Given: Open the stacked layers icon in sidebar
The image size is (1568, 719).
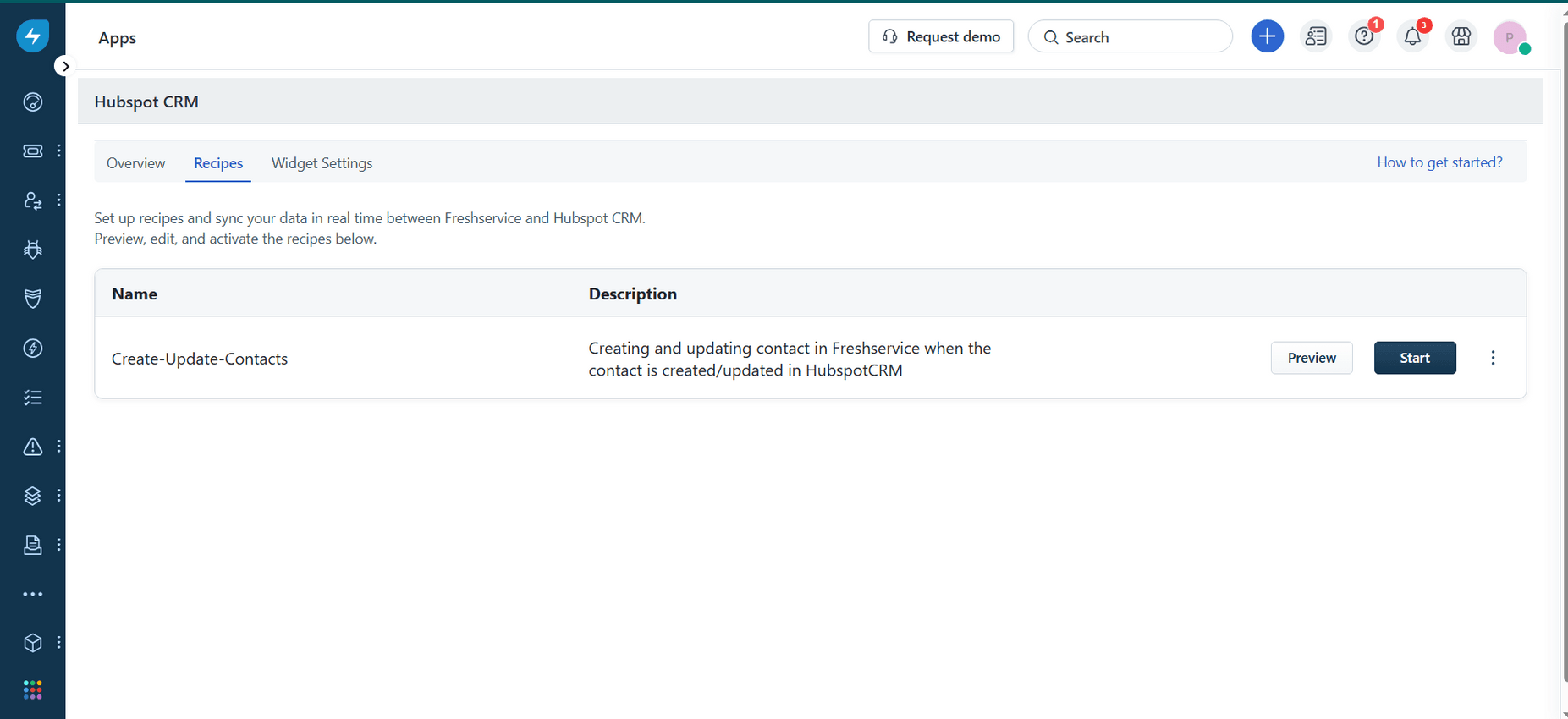Looking at the screenshot, I should pyautogui.click(x=33, y=496).
